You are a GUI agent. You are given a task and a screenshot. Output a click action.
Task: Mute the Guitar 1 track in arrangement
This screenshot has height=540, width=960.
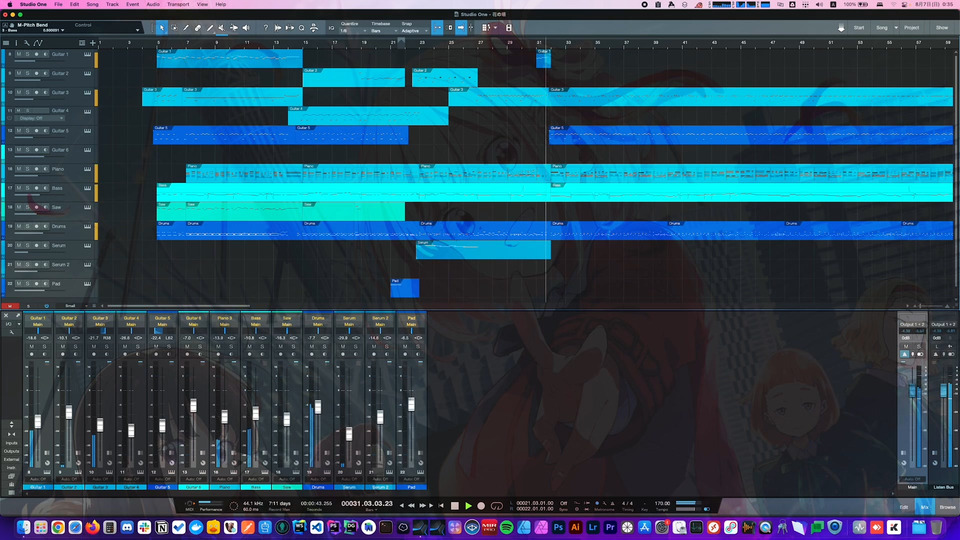[18, 54]
